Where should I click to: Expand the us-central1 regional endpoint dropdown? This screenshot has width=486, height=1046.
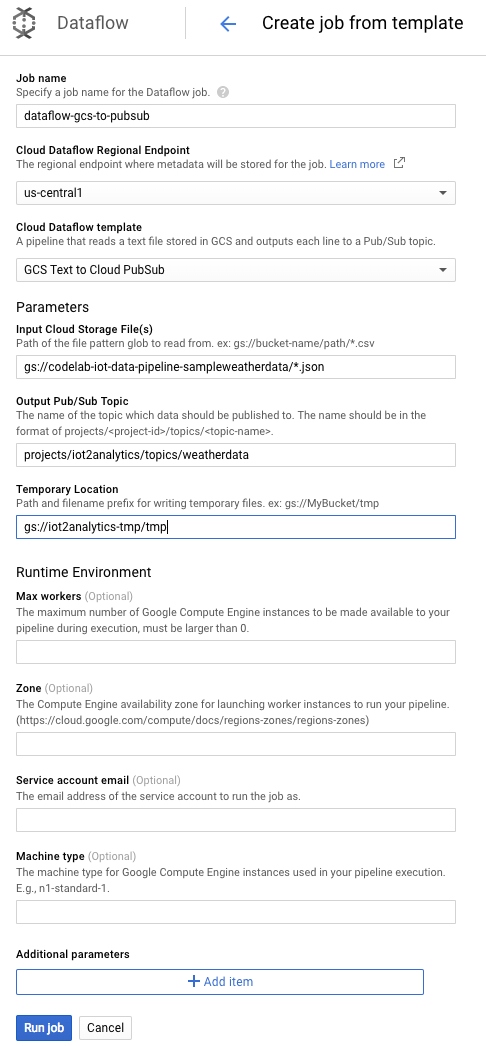(236, 193)
